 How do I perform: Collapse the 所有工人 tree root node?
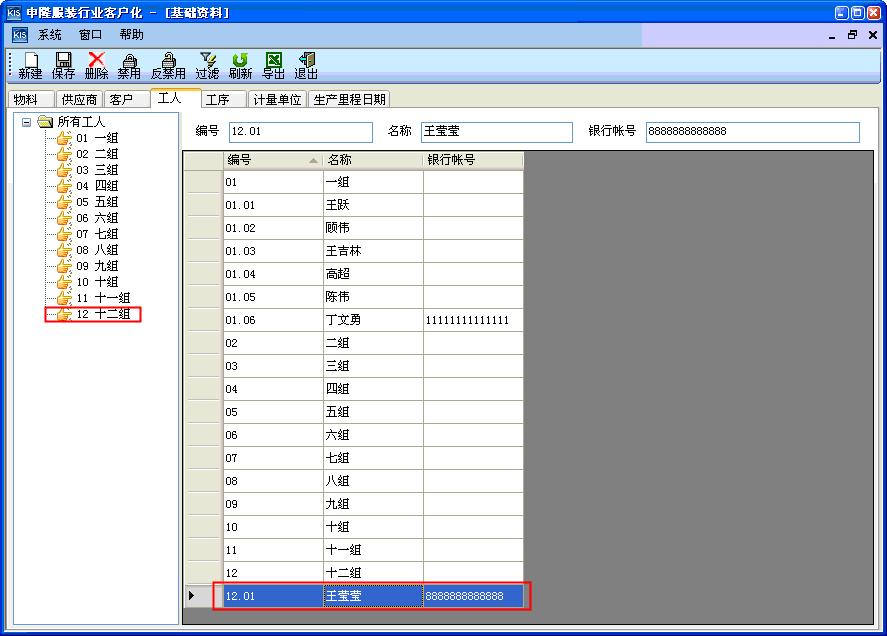click(27, 122)
